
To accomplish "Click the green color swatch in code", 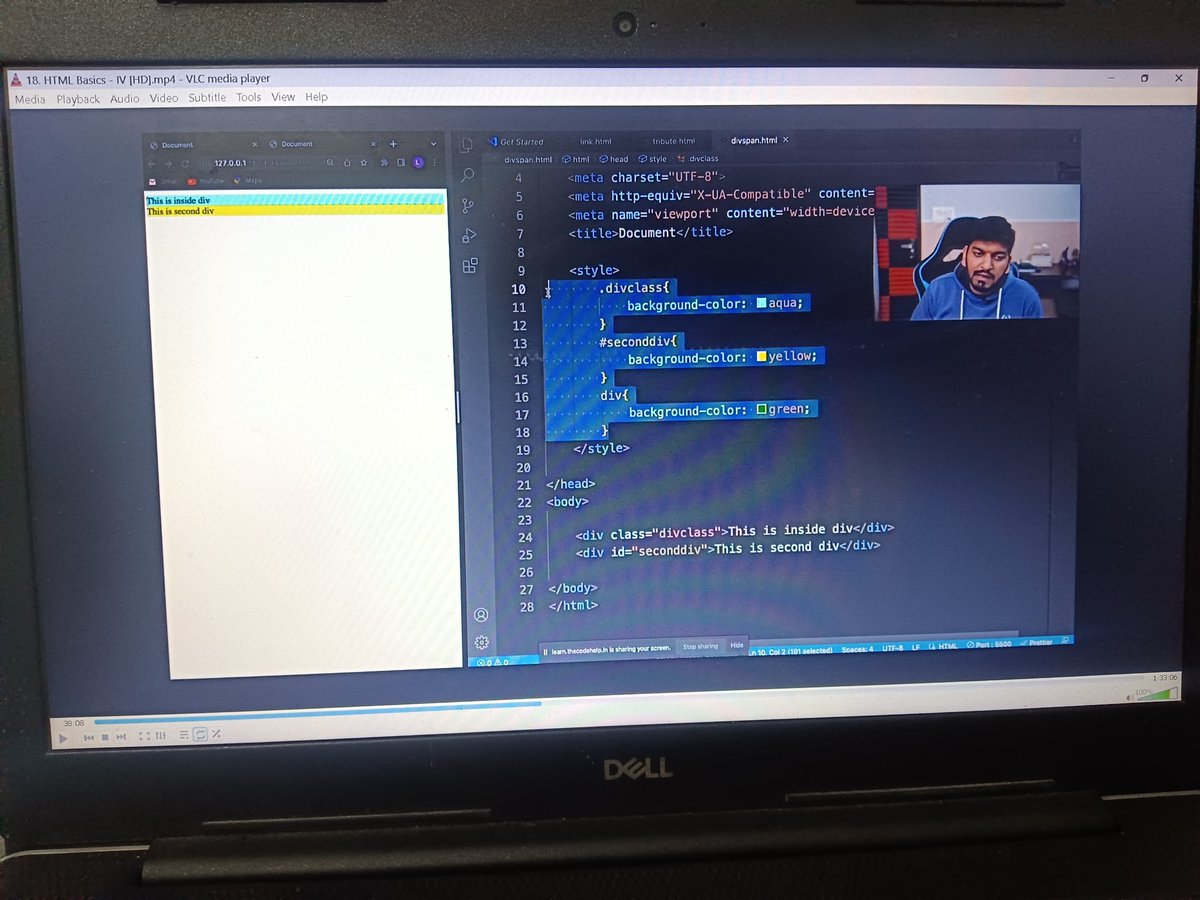I will tap(762, 409).
